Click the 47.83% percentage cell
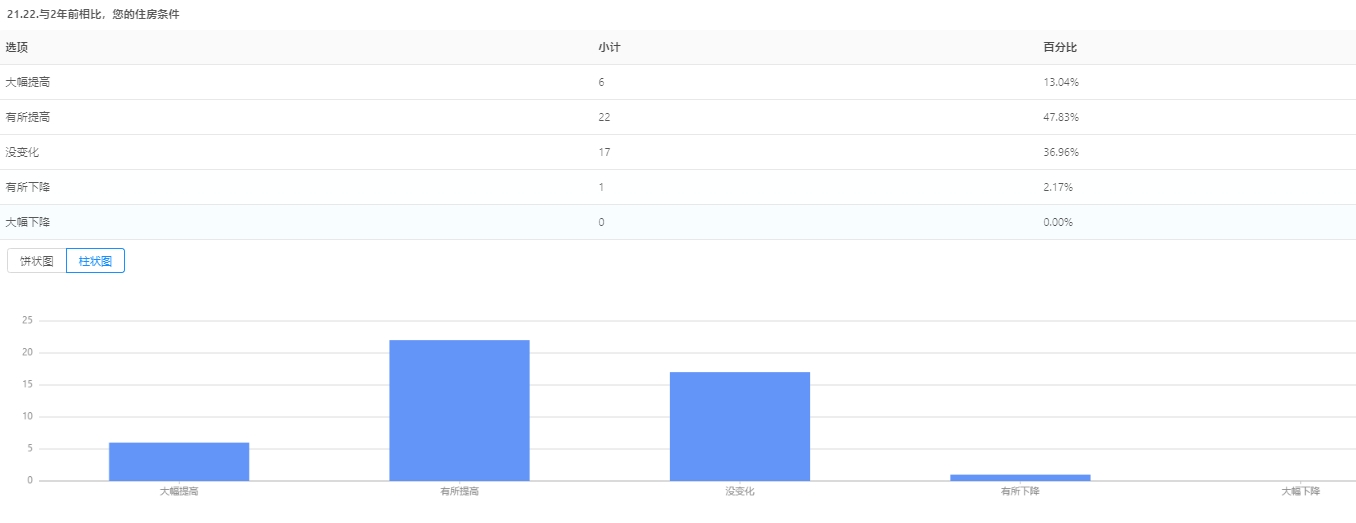The image size is (1356, 523). pyautogui.click(x=1060, y=117)
